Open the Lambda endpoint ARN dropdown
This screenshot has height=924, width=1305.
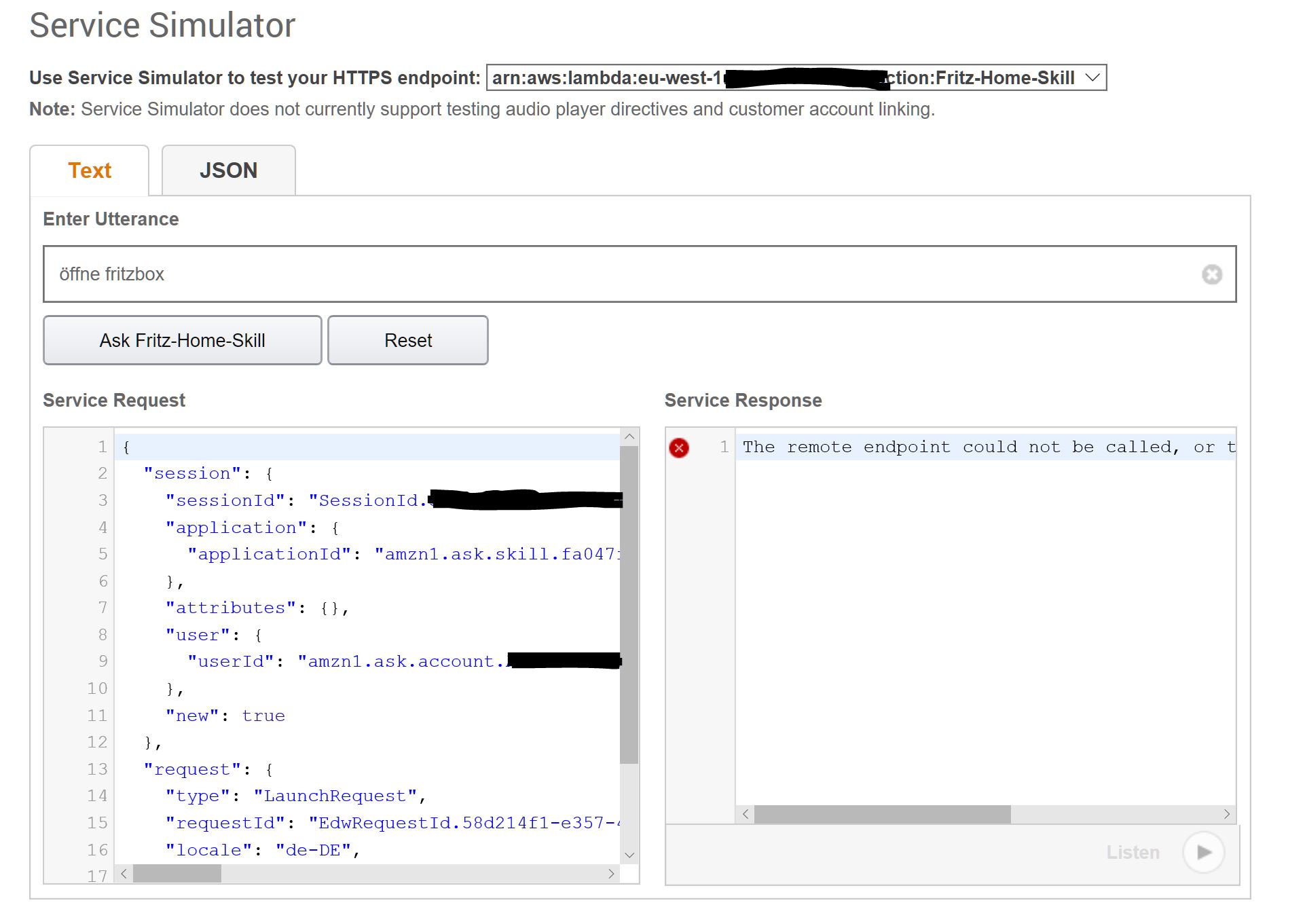click(x=1092, y=77)
